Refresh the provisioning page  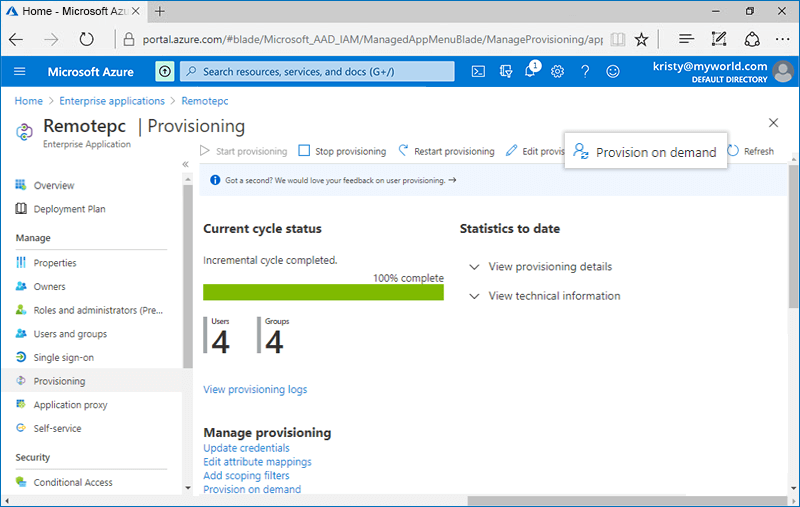click(750, 152)
